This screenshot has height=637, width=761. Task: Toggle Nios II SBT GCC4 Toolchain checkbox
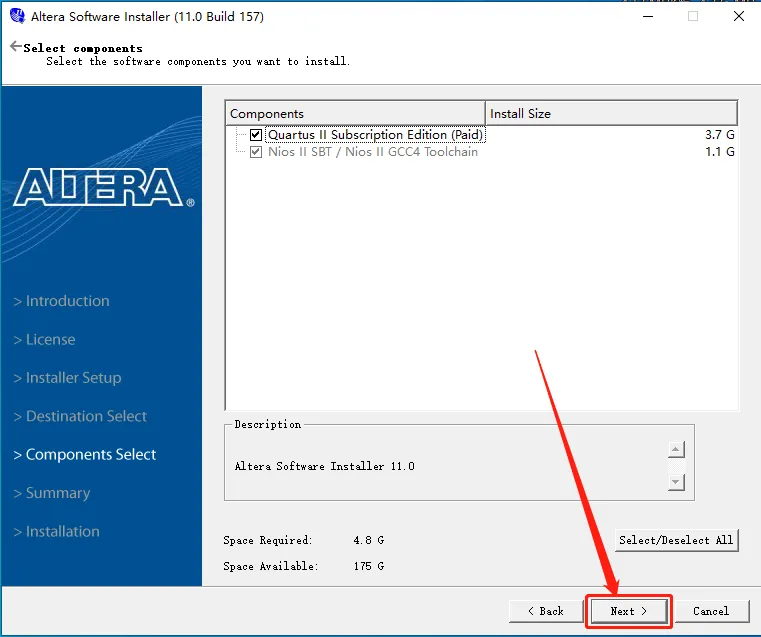256,152
